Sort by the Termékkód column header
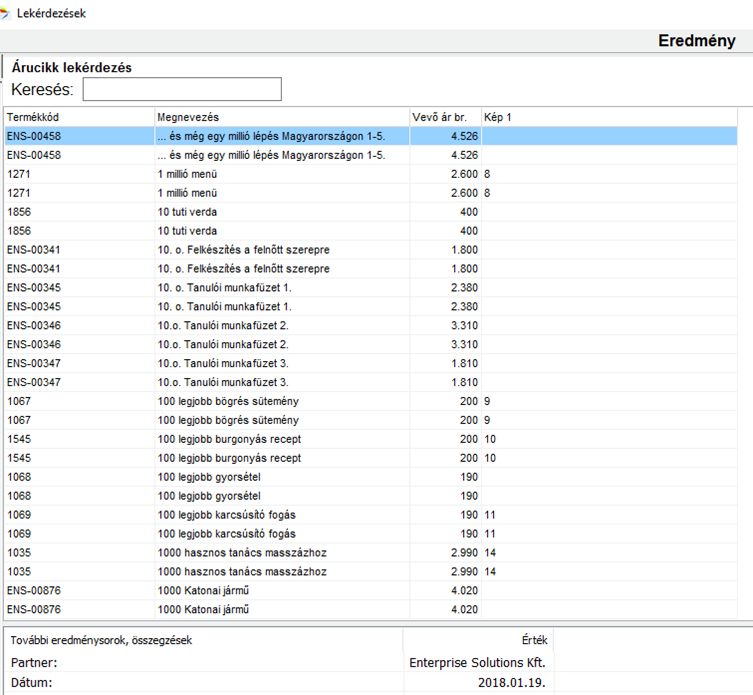The height and width of the screenshot is (695, 753). point(79,117)
